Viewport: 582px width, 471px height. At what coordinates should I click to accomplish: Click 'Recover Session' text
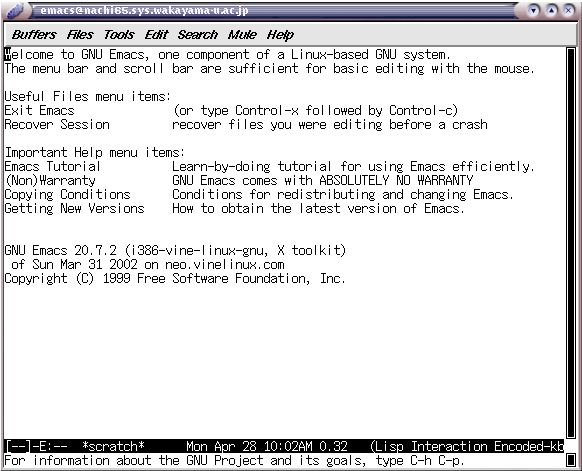(x=57, y=124)
